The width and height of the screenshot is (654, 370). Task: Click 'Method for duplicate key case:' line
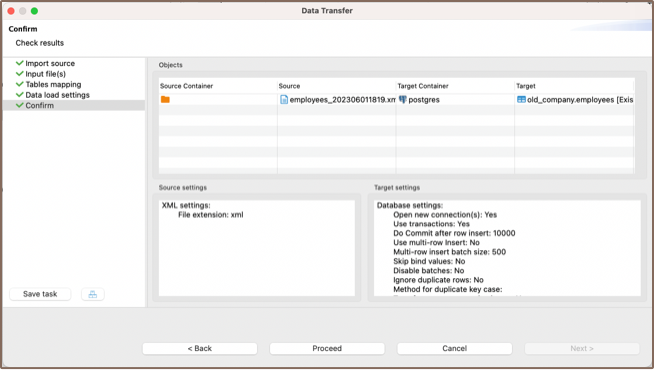[448, 289]
